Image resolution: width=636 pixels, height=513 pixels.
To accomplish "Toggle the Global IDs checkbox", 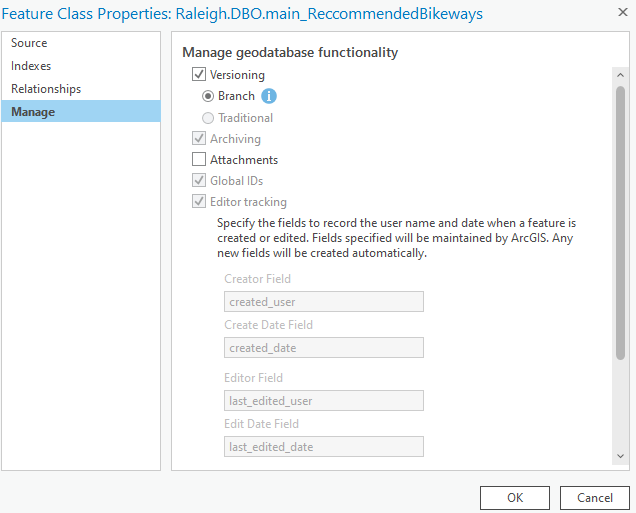I will click(x=198, y=181).
